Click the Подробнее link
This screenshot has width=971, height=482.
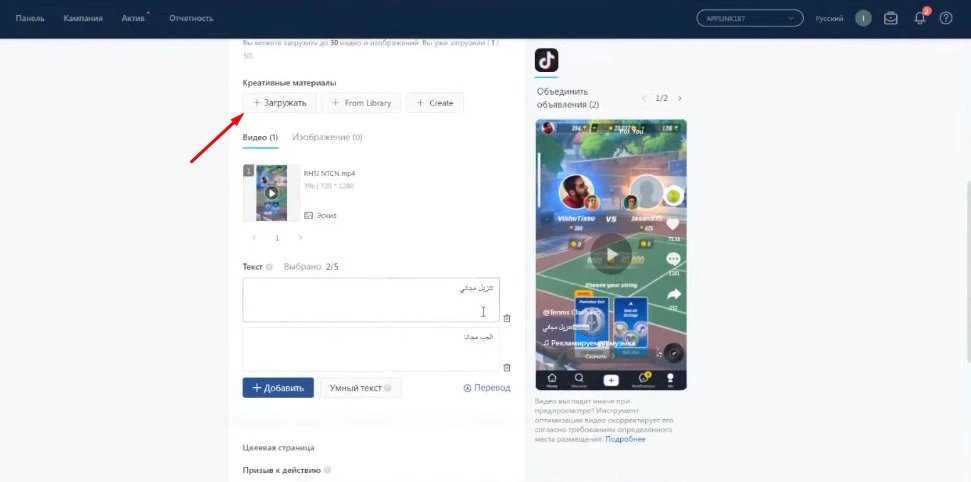click(625, 439)
